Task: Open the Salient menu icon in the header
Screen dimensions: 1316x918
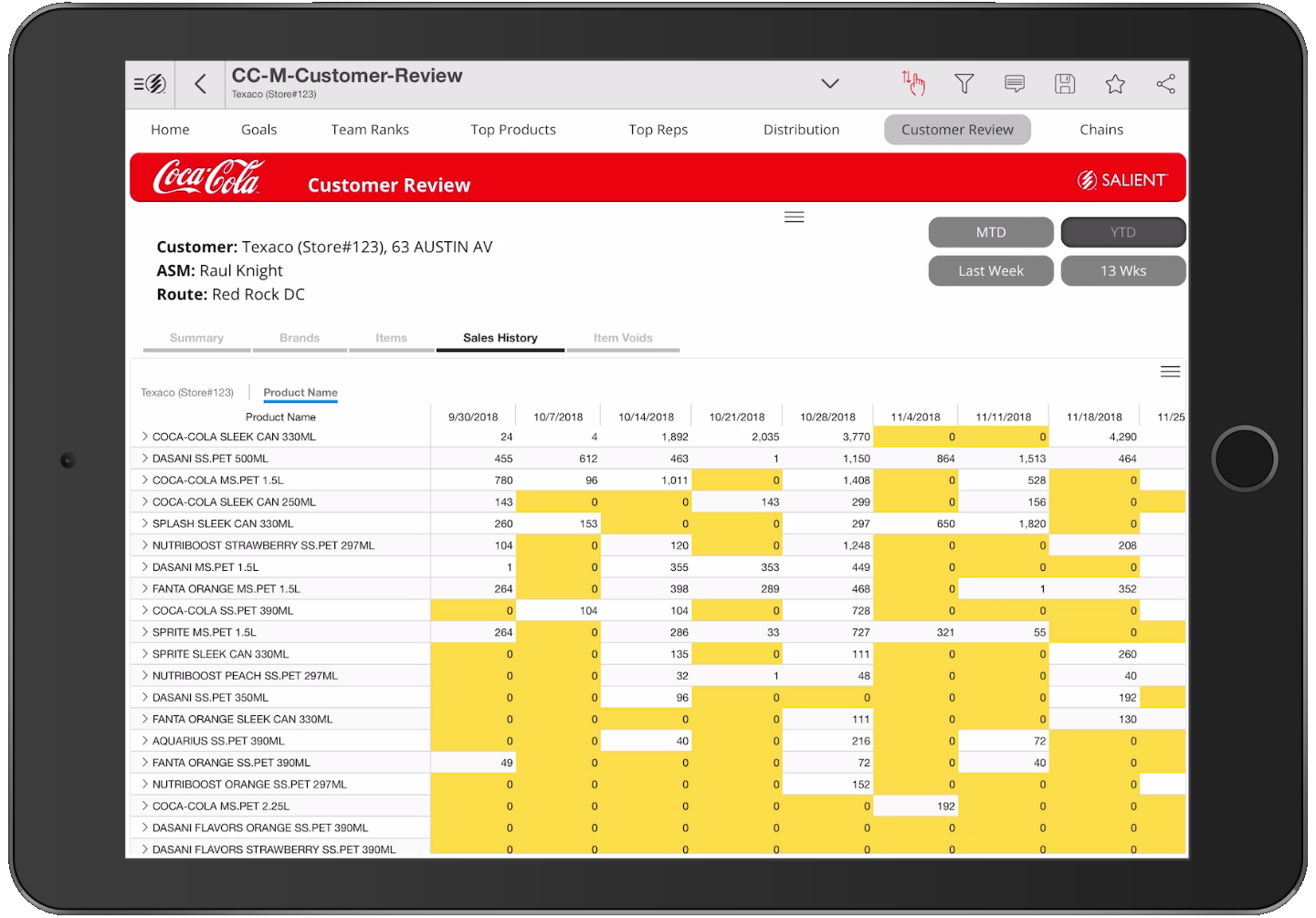Action: click(150, 84)
